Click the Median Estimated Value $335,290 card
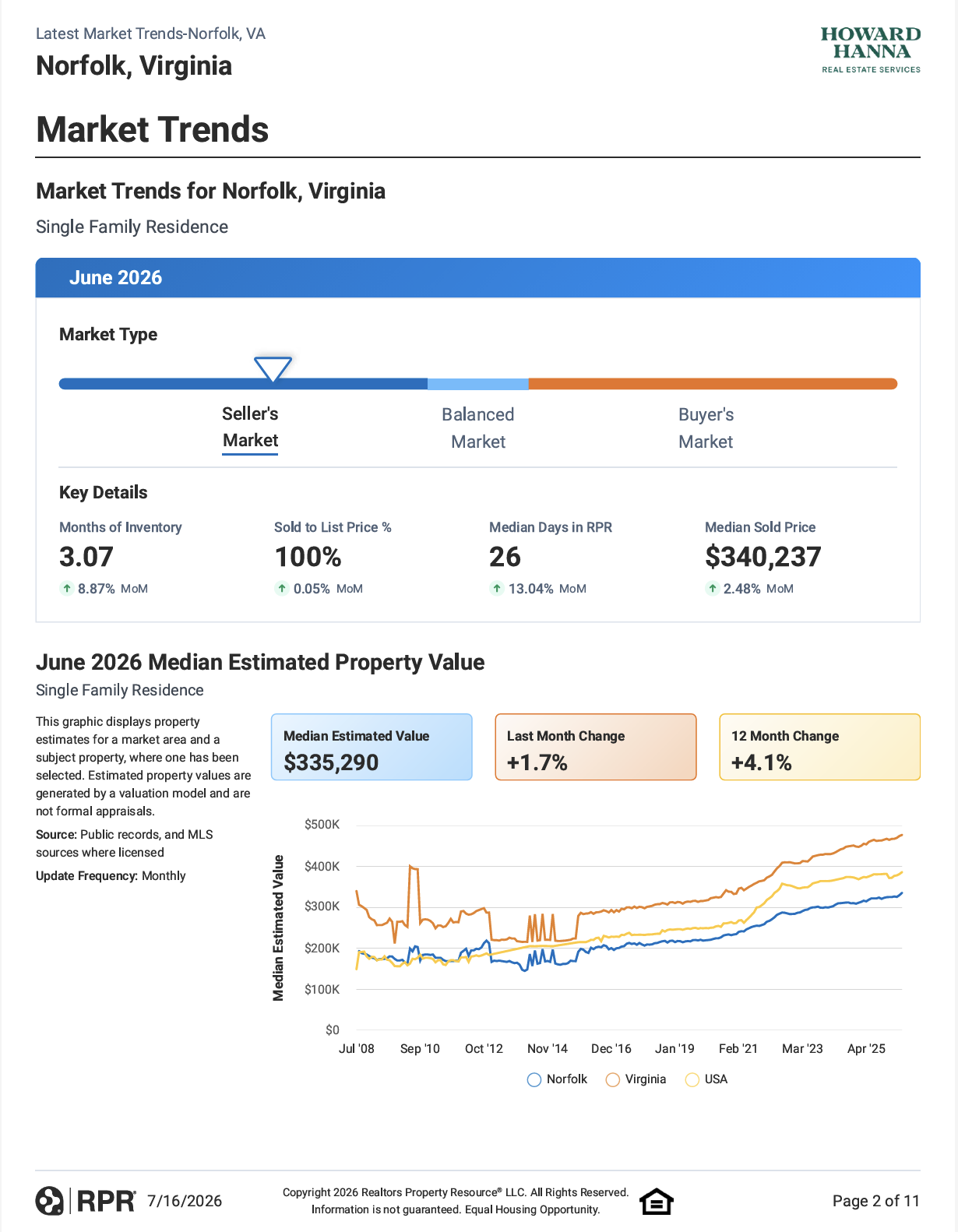The image size is (958, 1232). 372,747
